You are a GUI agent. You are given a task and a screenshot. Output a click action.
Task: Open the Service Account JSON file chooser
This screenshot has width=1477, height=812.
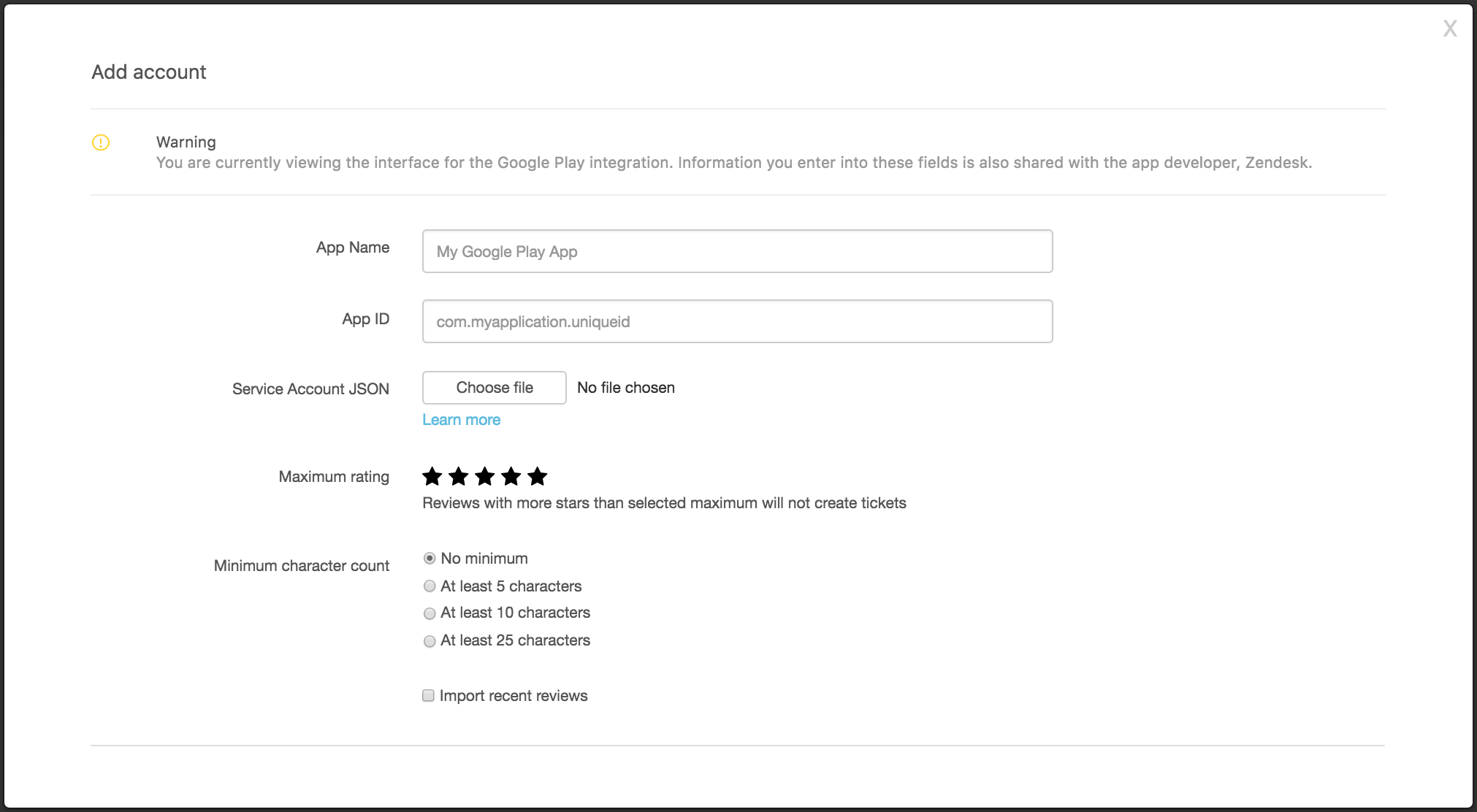[x=494, y=387]
